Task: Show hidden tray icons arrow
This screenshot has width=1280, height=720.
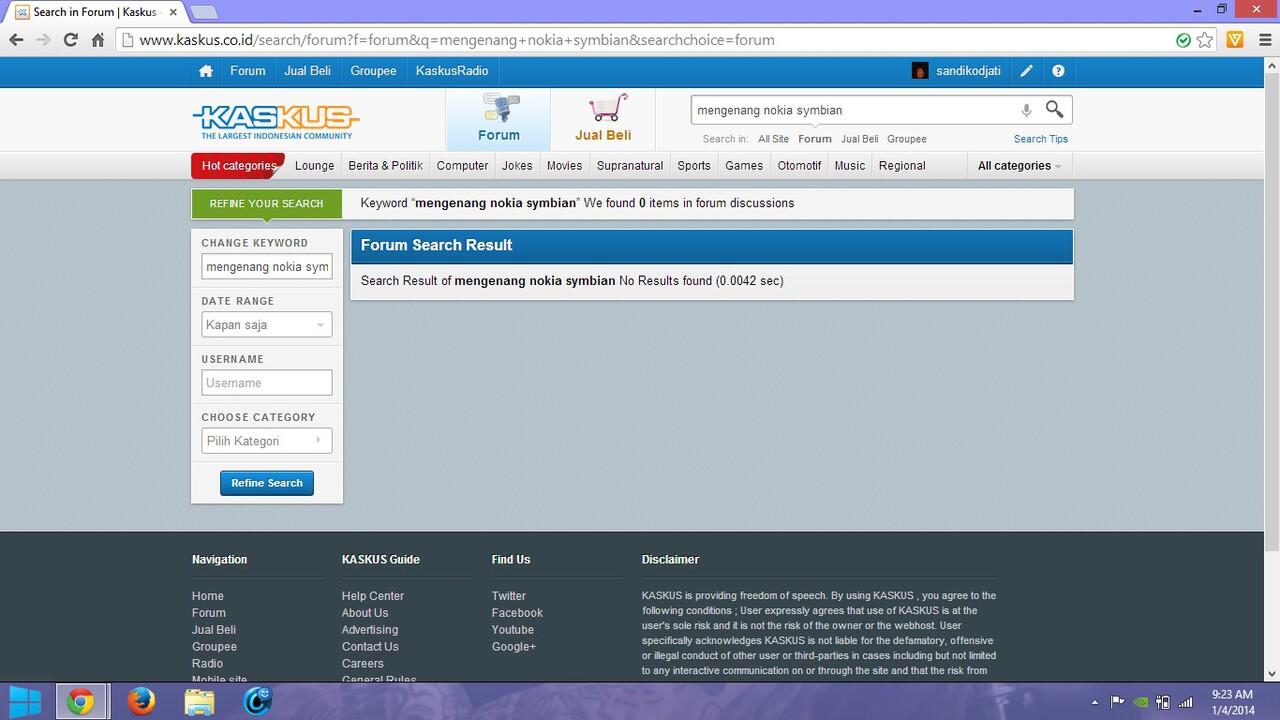Action: pyautogui.click(x=1094, y=703)
